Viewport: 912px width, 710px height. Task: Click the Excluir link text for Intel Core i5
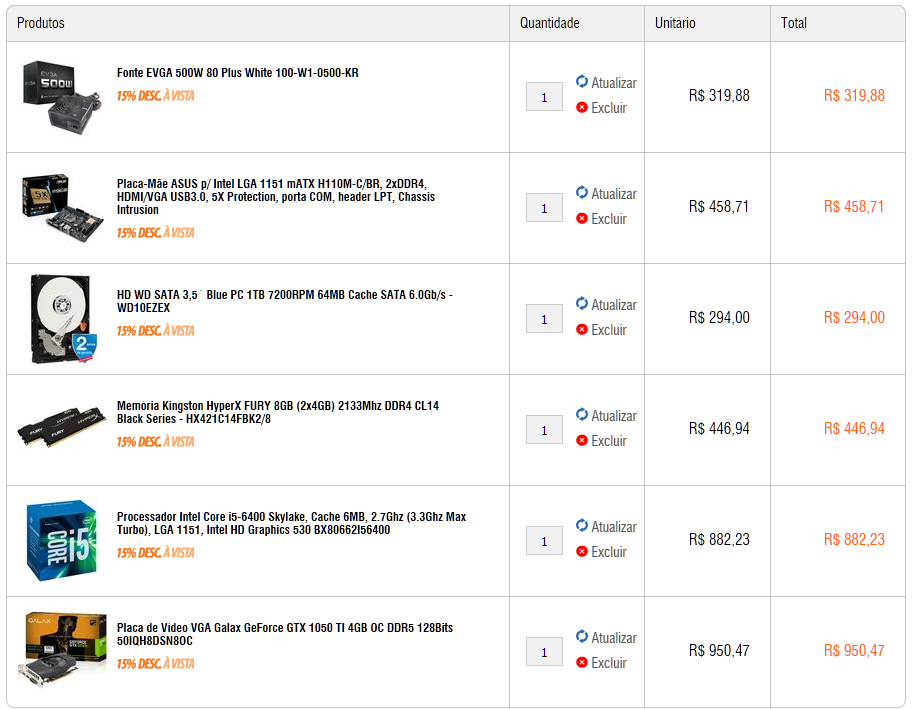[609, 552]
